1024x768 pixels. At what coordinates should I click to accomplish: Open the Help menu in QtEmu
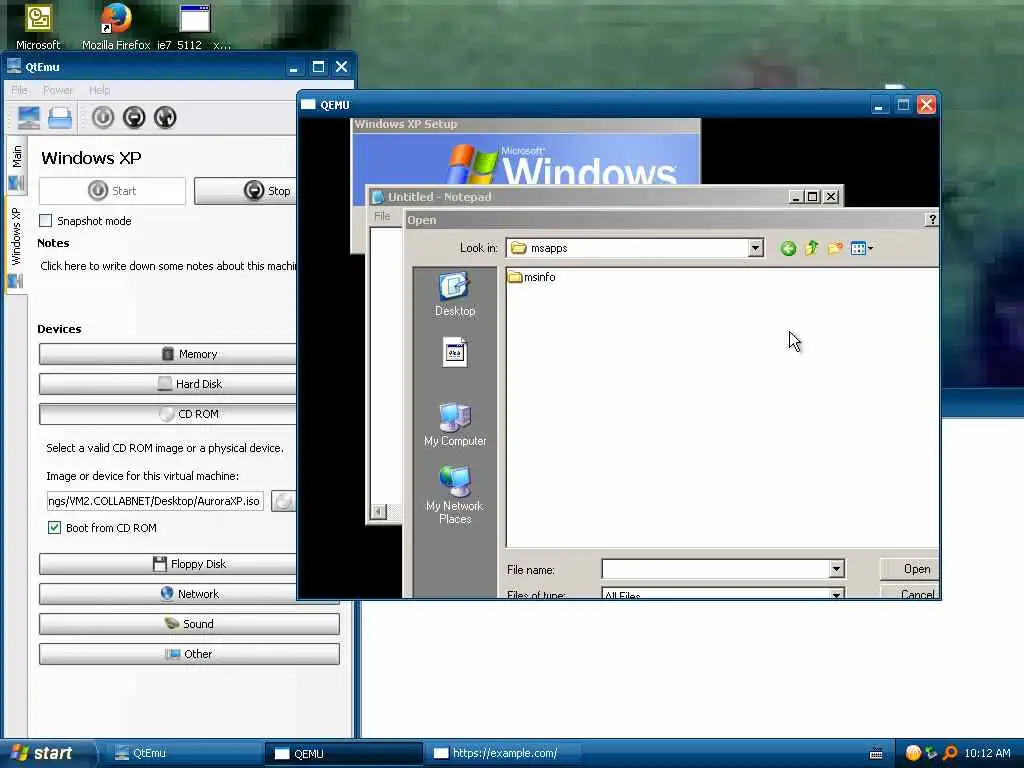coord(99,90)
